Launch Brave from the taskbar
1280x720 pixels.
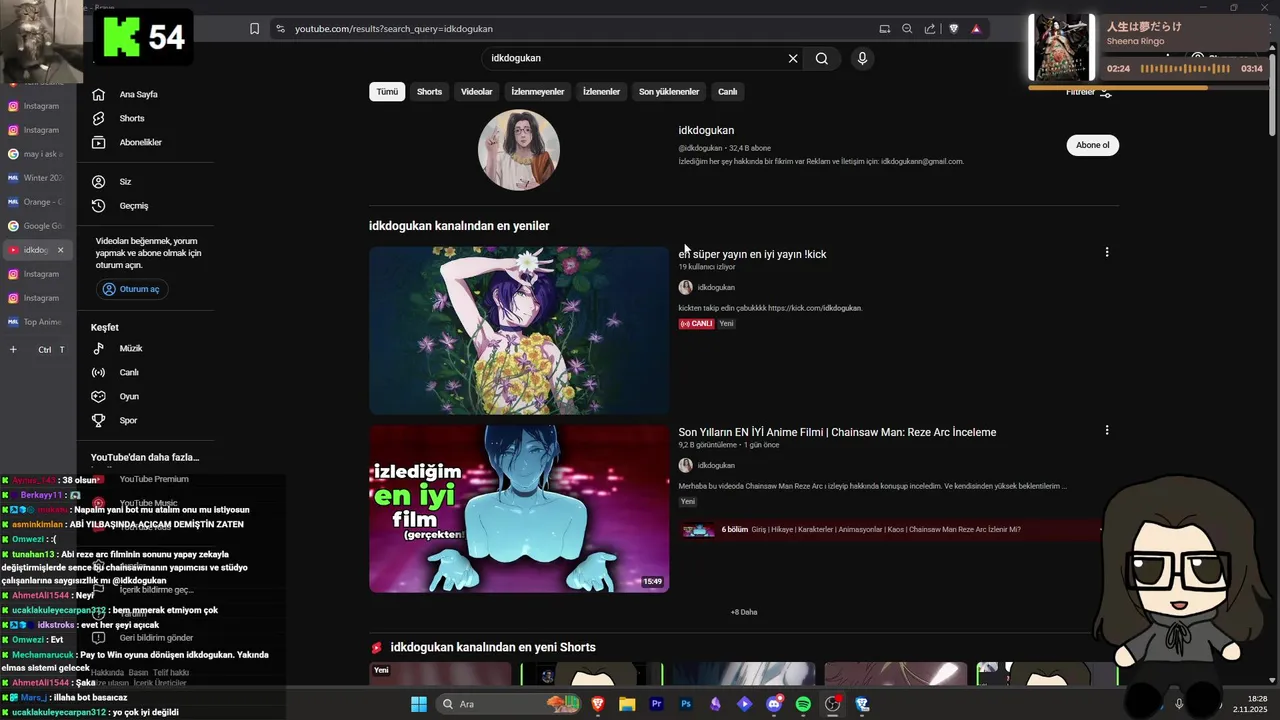[598, 704]
